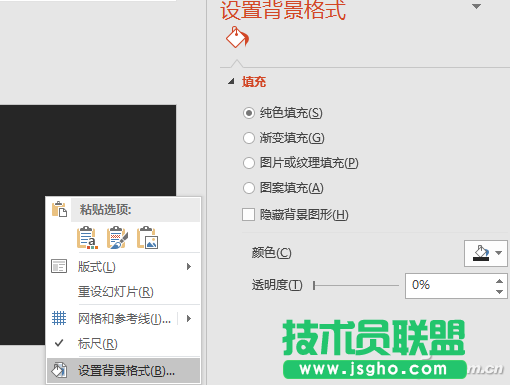Toggle 标尺(R) ruler menu entry

pyautogui.click(x=124, y=343)
